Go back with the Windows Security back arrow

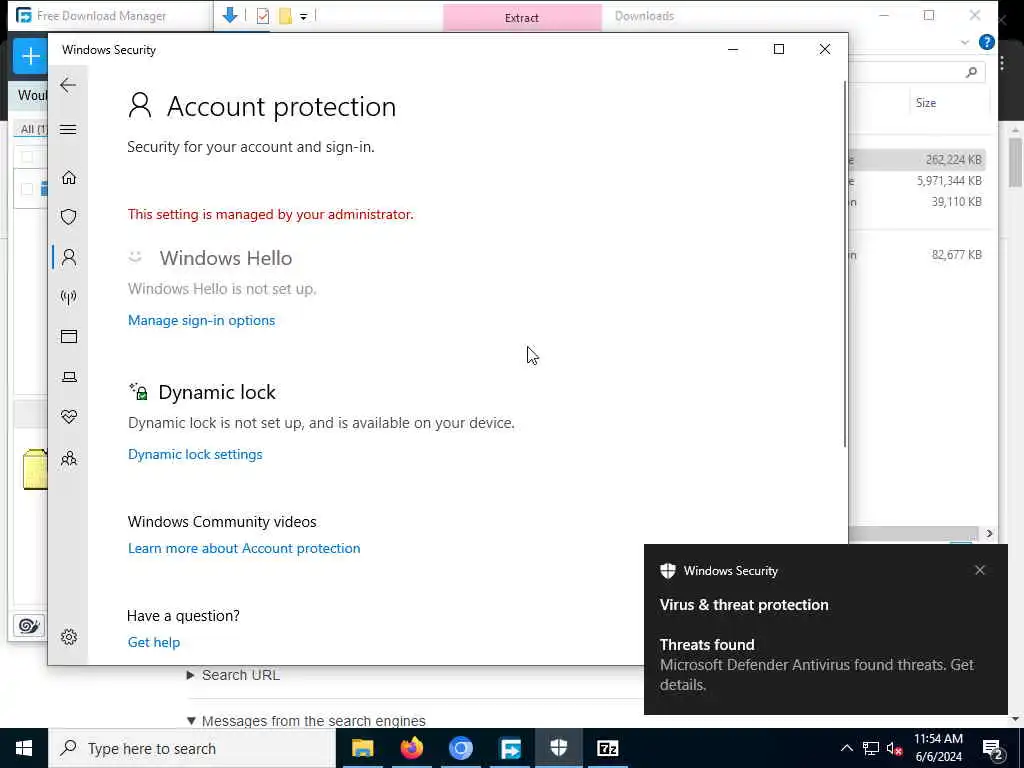tap(68, 85)
